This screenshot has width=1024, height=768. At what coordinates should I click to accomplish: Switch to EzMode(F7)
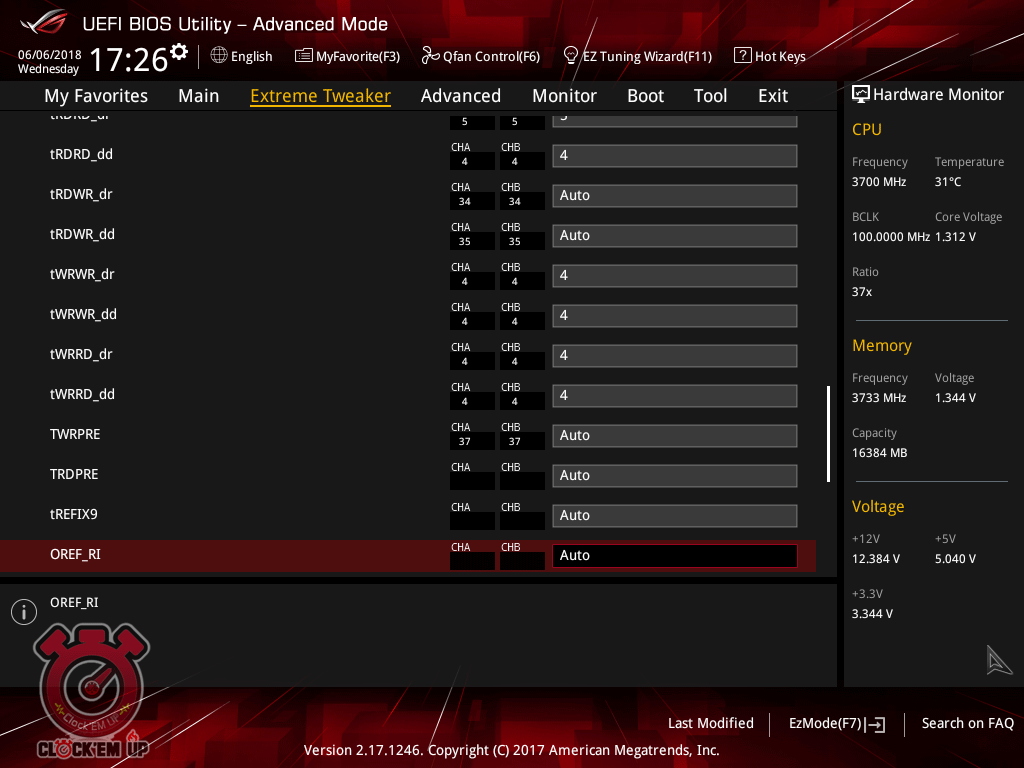pos(836,723)
